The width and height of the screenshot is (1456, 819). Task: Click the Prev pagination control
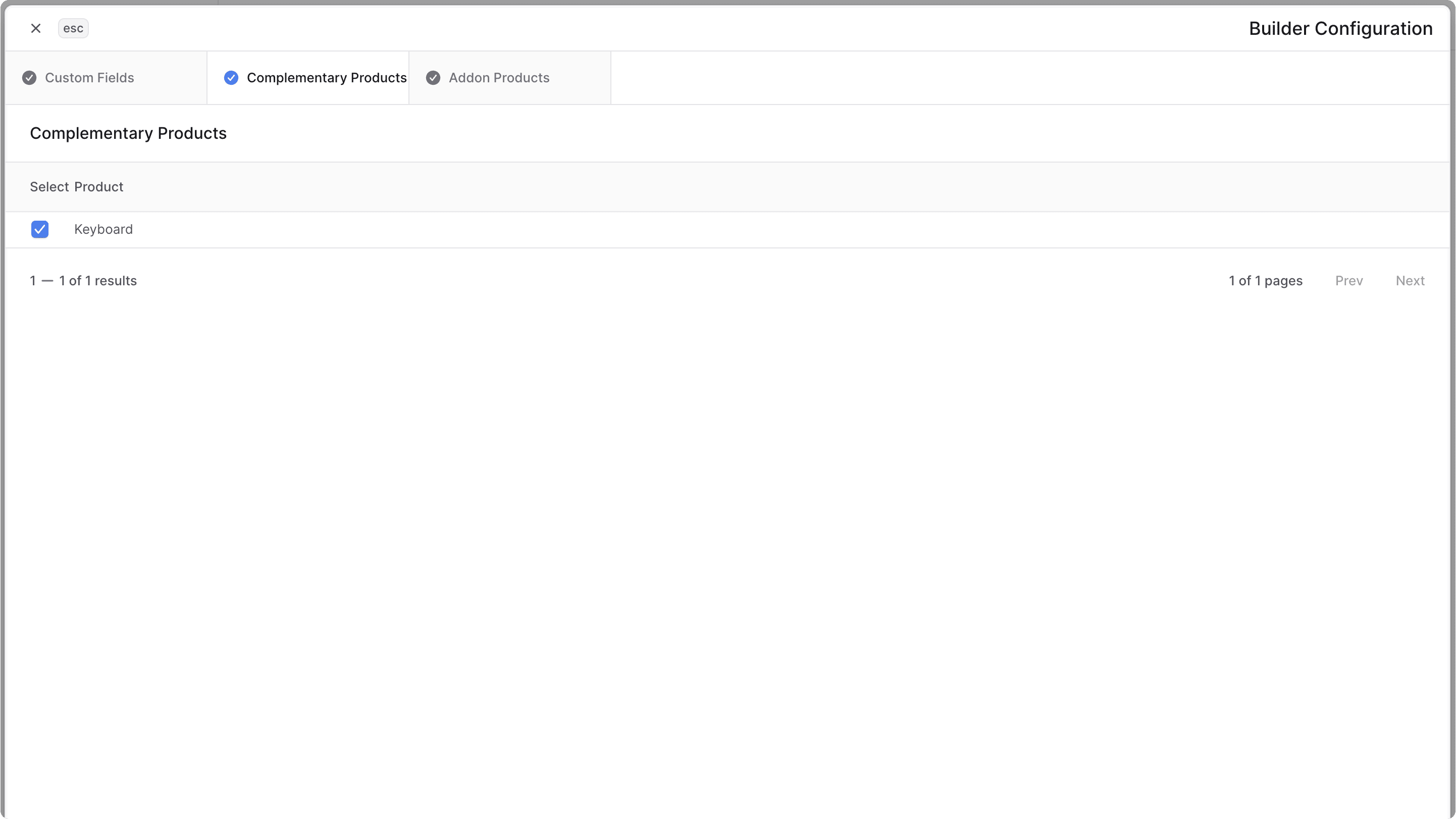pos(1349,280)
